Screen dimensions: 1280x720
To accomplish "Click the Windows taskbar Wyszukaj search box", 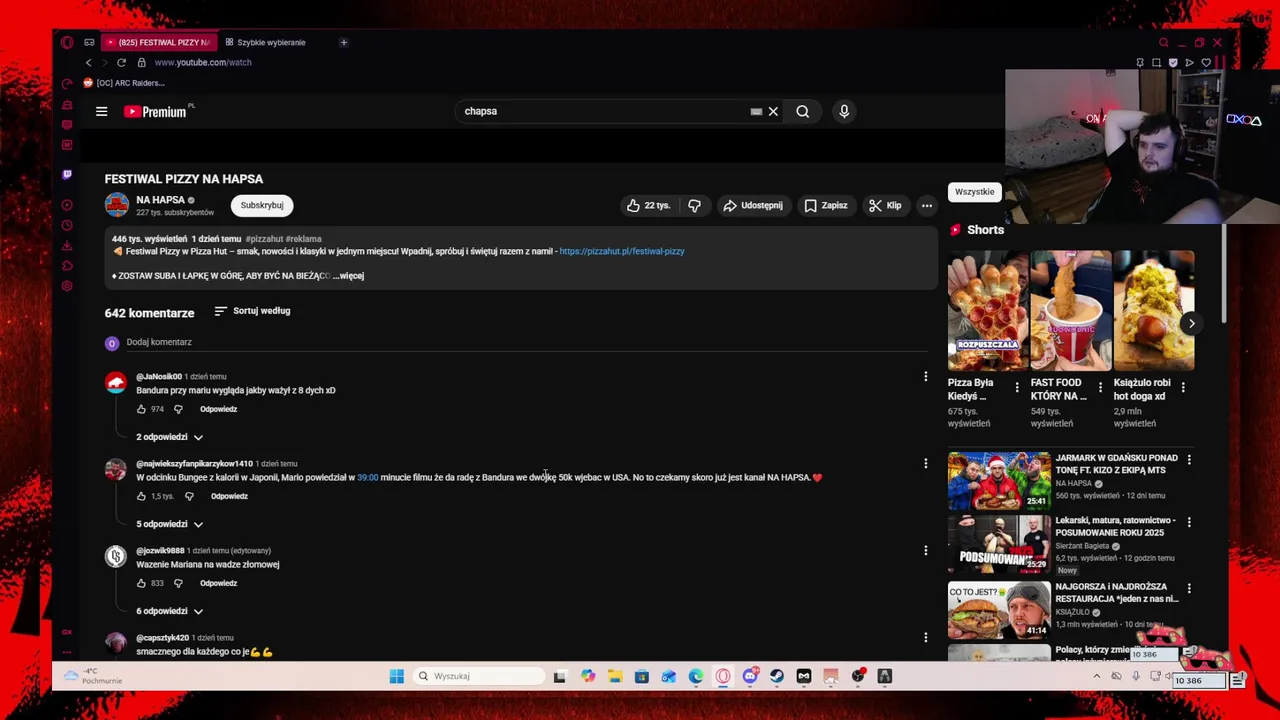I will tap(477, 676).
